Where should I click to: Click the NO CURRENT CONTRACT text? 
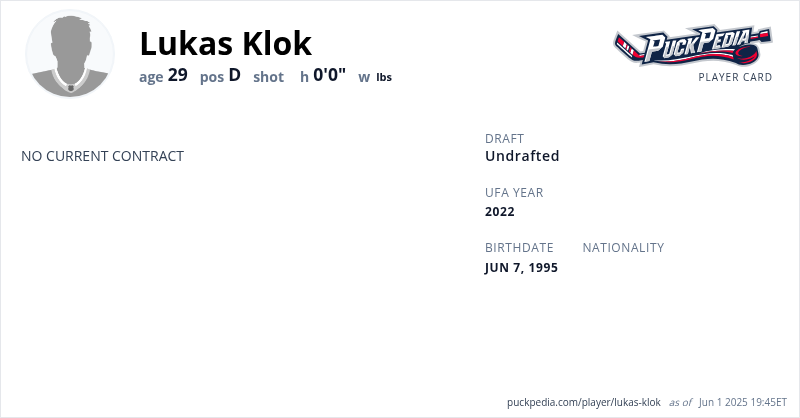pyautogui.click(x=102, y=156)
